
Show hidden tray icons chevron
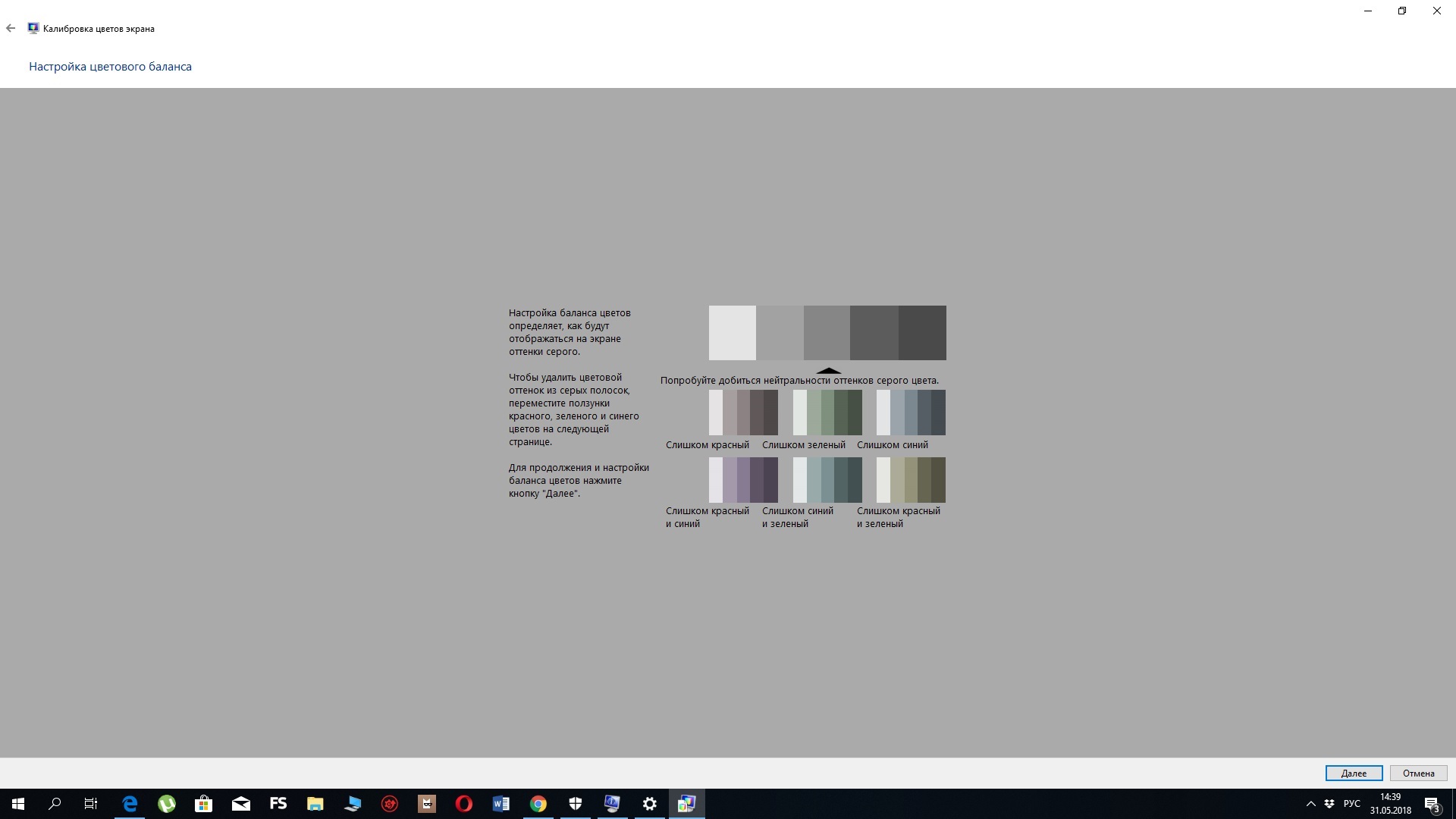pos(1310,804)
